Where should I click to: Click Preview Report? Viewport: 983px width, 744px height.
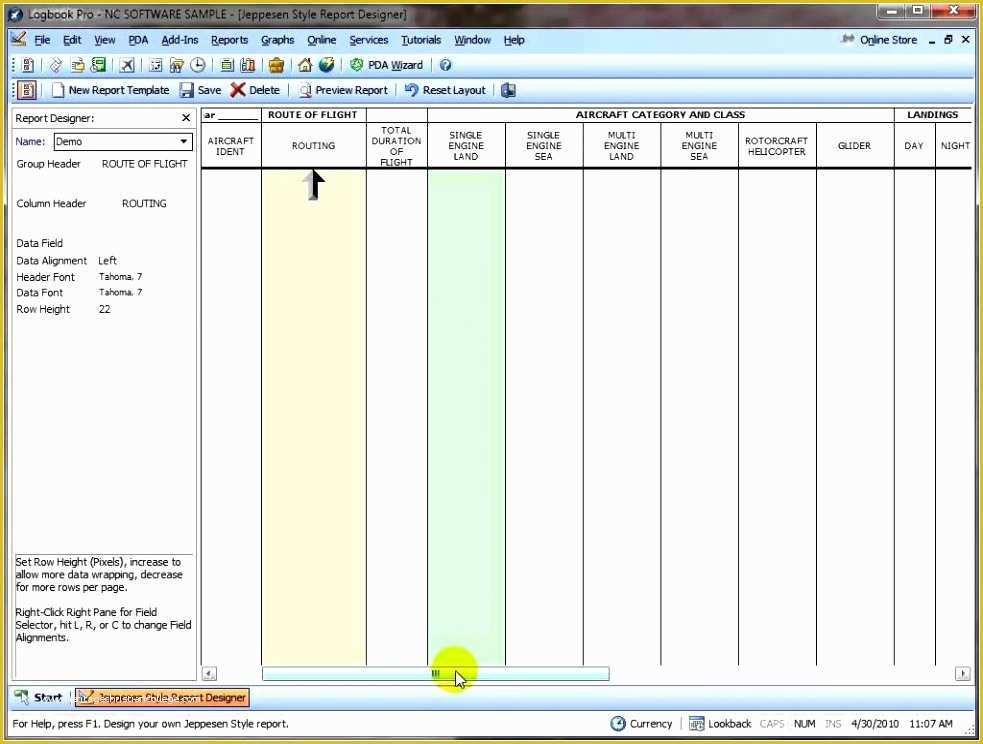tap(343, 90)
